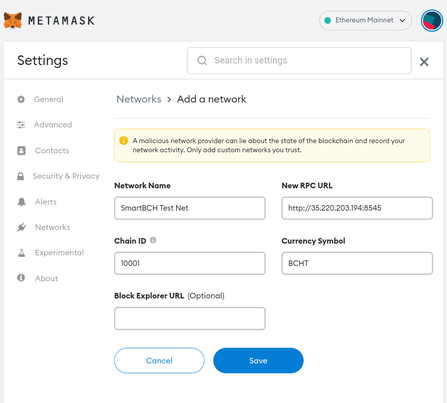Click the Security lock icon

coord(21,176)
